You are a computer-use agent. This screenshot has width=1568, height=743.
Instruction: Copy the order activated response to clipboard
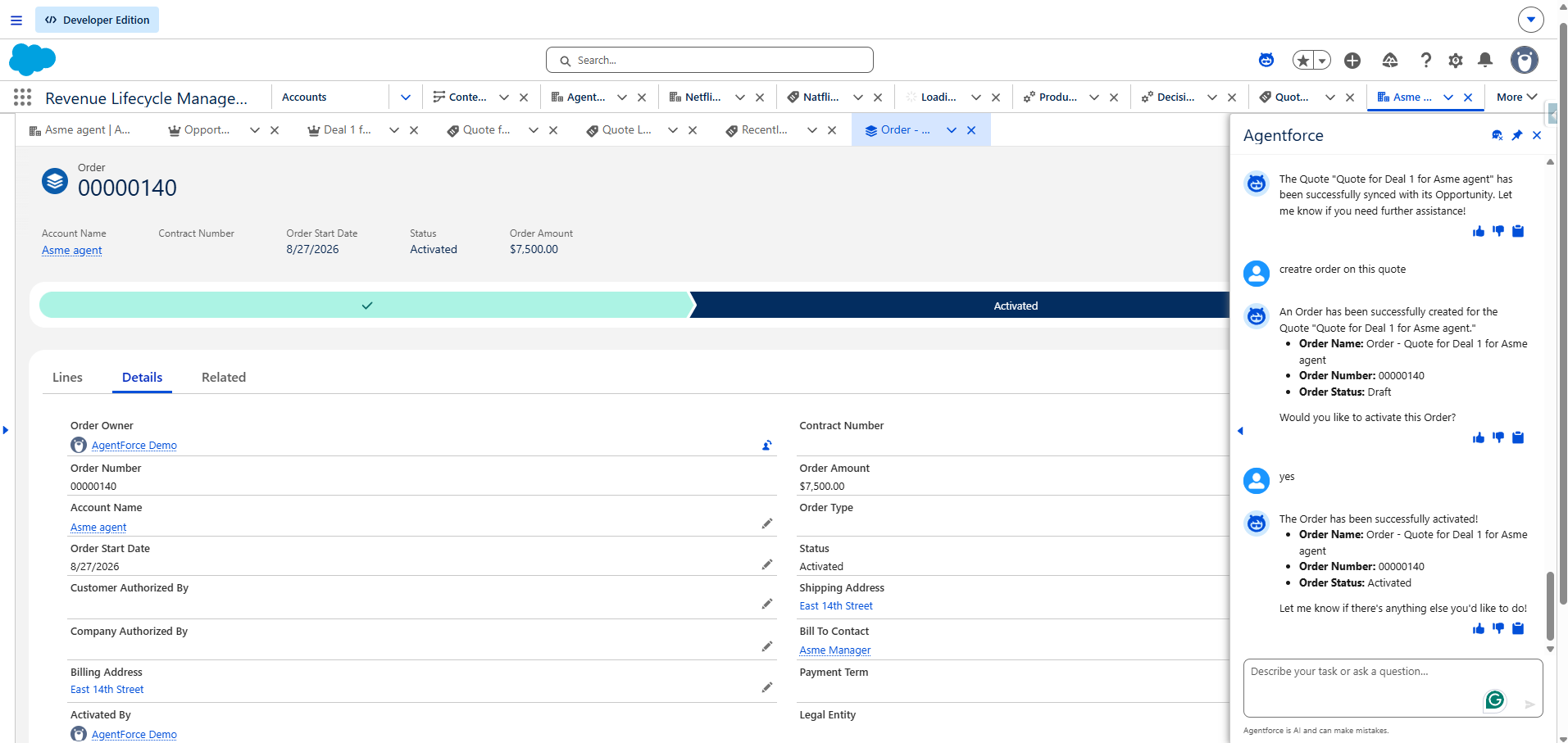(x=1518, y=628)
